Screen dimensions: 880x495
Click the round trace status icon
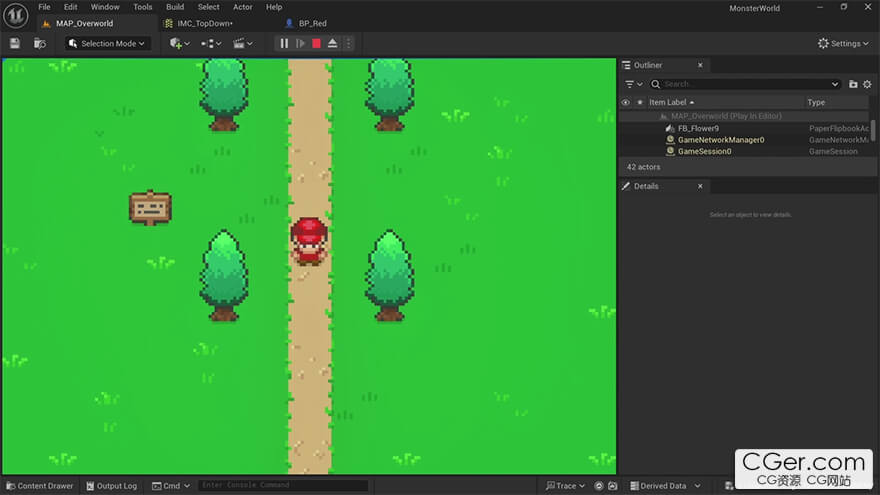coord(599,486)
